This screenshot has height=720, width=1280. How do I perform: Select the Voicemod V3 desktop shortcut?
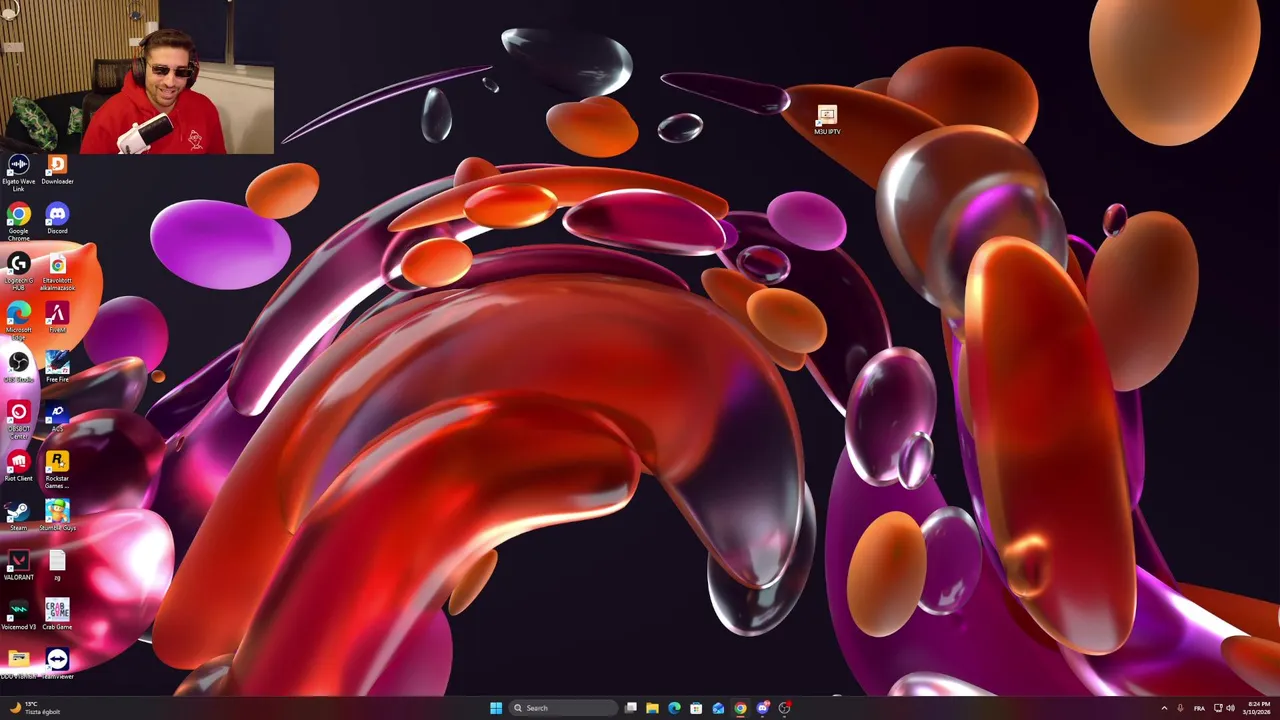[x=18, y=614]
